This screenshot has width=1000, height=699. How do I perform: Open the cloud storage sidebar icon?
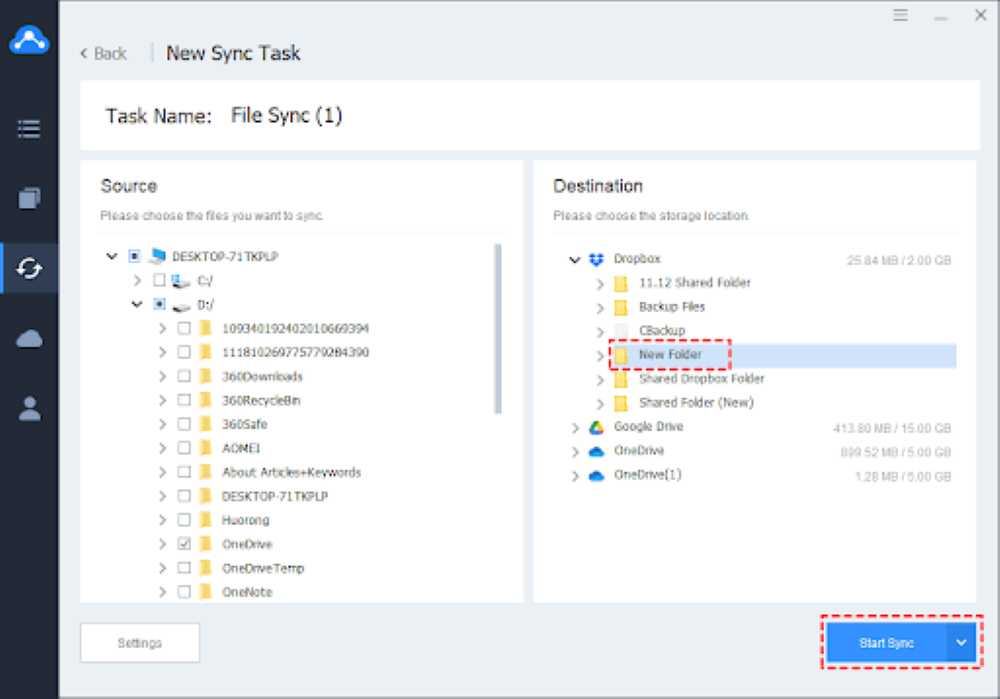(29, 339)
